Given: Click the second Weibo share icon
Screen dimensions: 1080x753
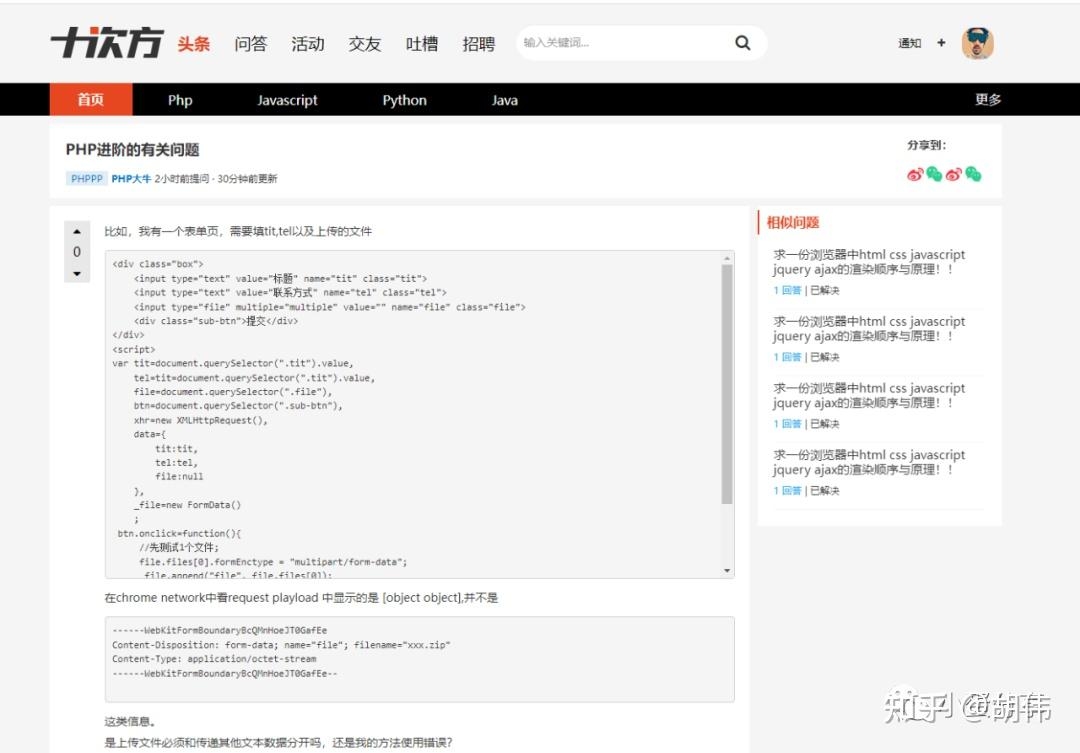Looking at the screenshot, I should tap(953, 174).
